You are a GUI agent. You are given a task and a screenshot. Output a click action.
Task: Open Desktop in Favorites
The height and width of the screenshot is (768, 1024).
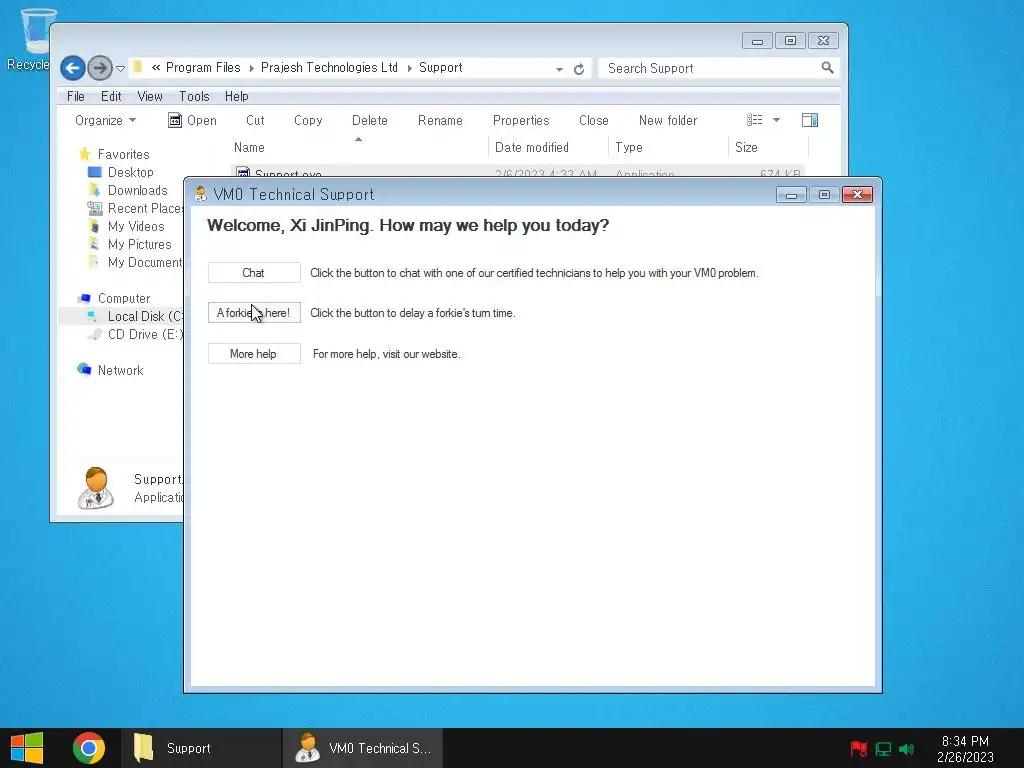[121, 172]
